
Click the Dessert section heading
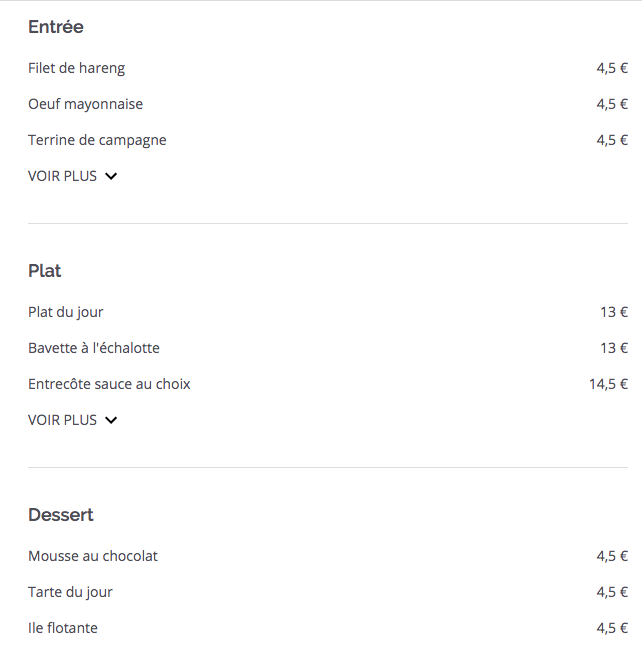pos(61,515)
